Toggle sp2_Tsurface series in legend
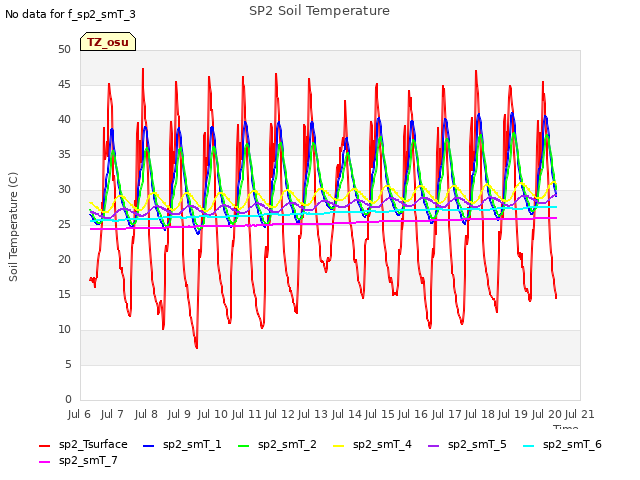The height and width of the screenshot is (480, 640). (83, 444)
